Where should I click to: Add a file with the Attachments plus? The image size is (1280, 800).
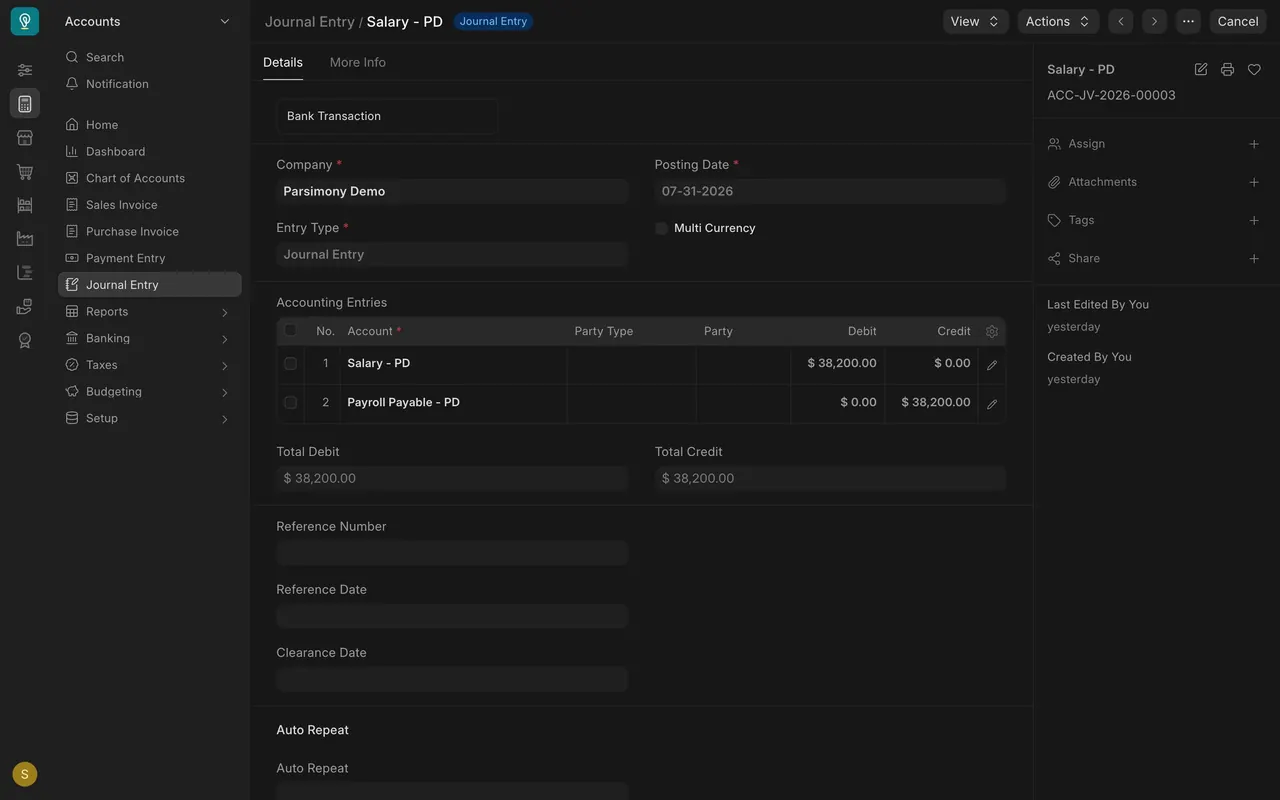[1254, 182]
